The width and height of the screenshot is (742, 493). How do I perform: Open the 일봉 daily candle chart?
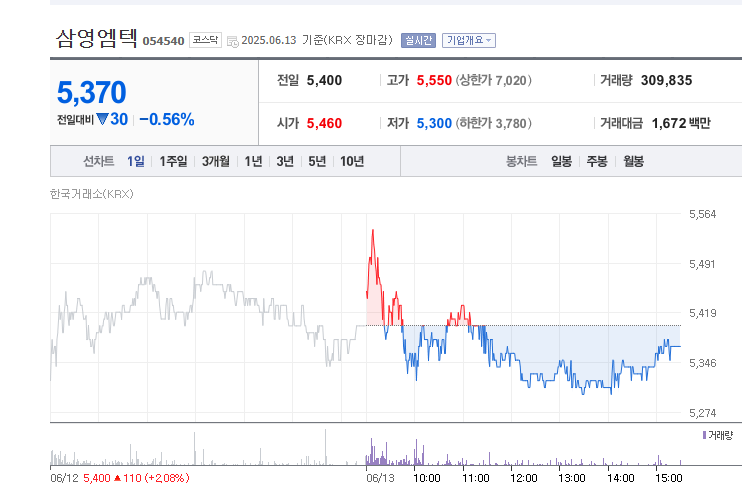point(562,161)
